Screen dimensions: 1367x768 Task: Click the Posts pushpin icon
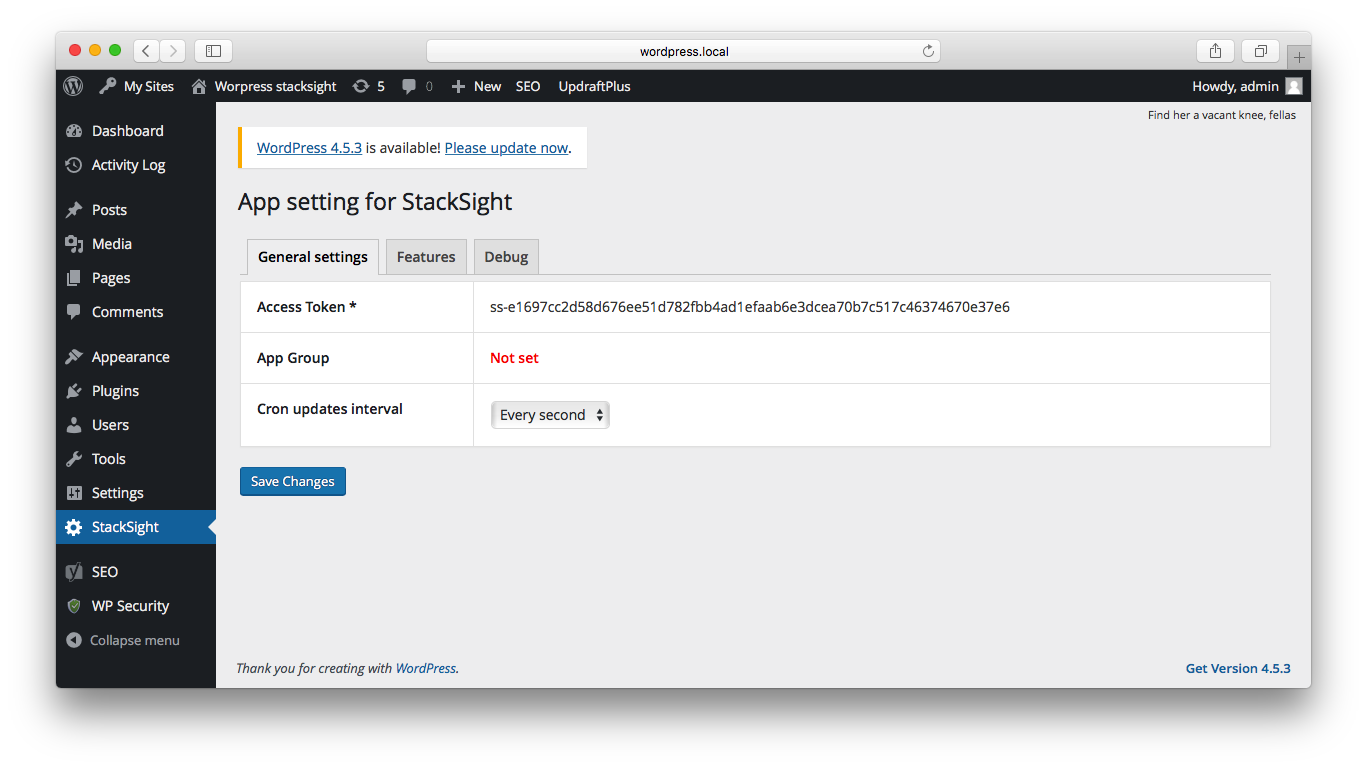(74, 210)
